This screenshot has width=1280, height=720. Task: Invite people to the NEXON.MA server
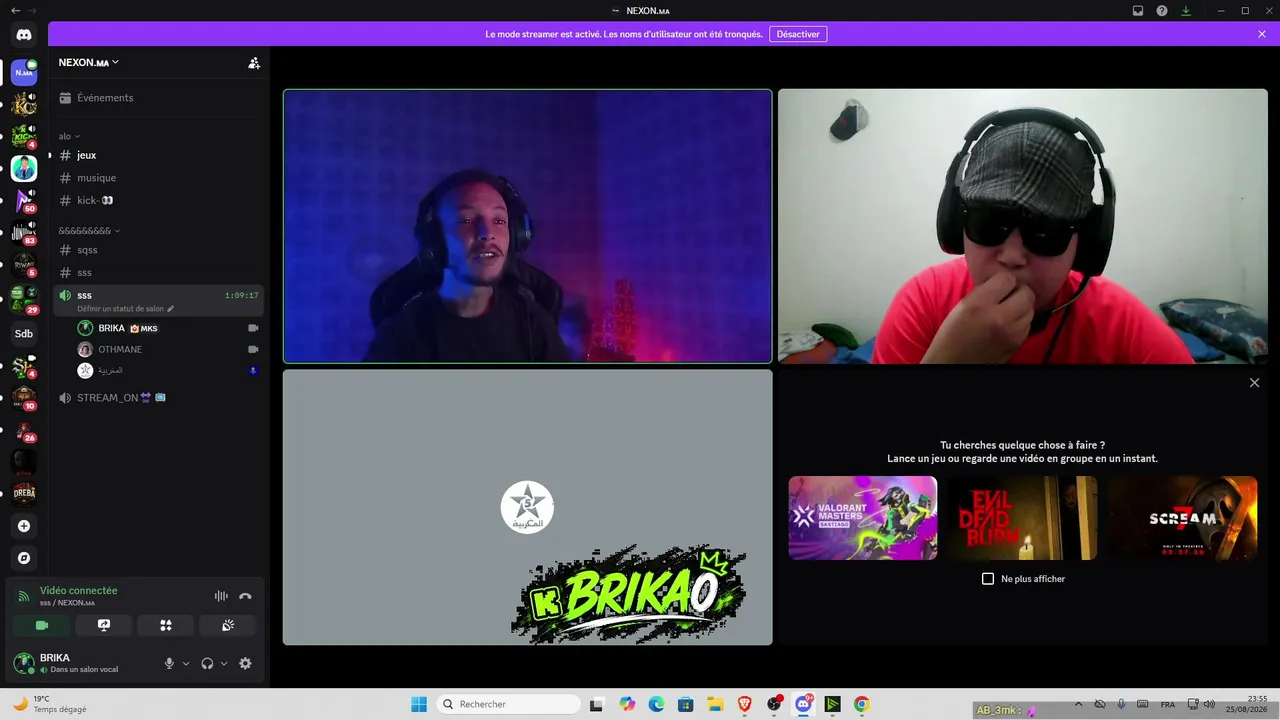254,63
